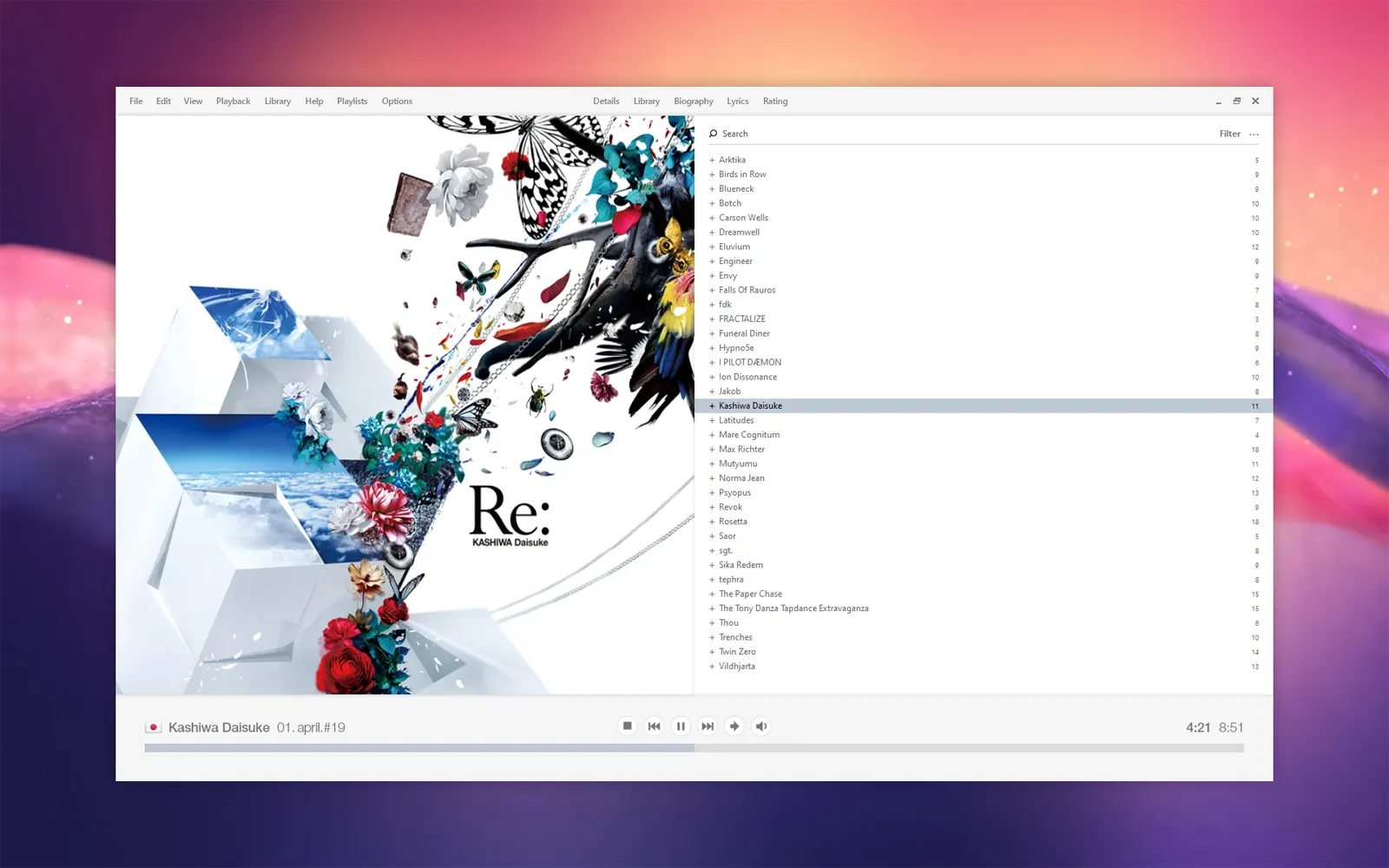Pause the current song
Screen dimensions: 1389x868
(681, 727)
